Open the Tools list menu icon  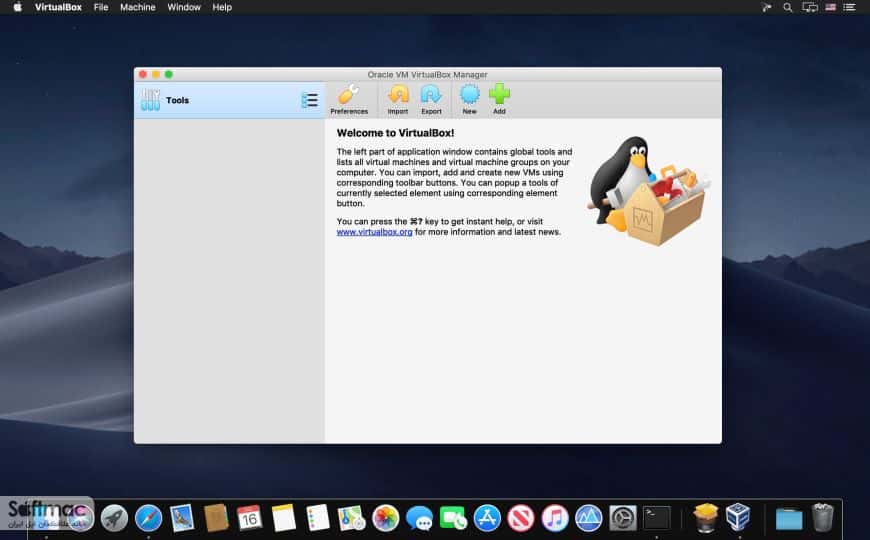(310, 100)
